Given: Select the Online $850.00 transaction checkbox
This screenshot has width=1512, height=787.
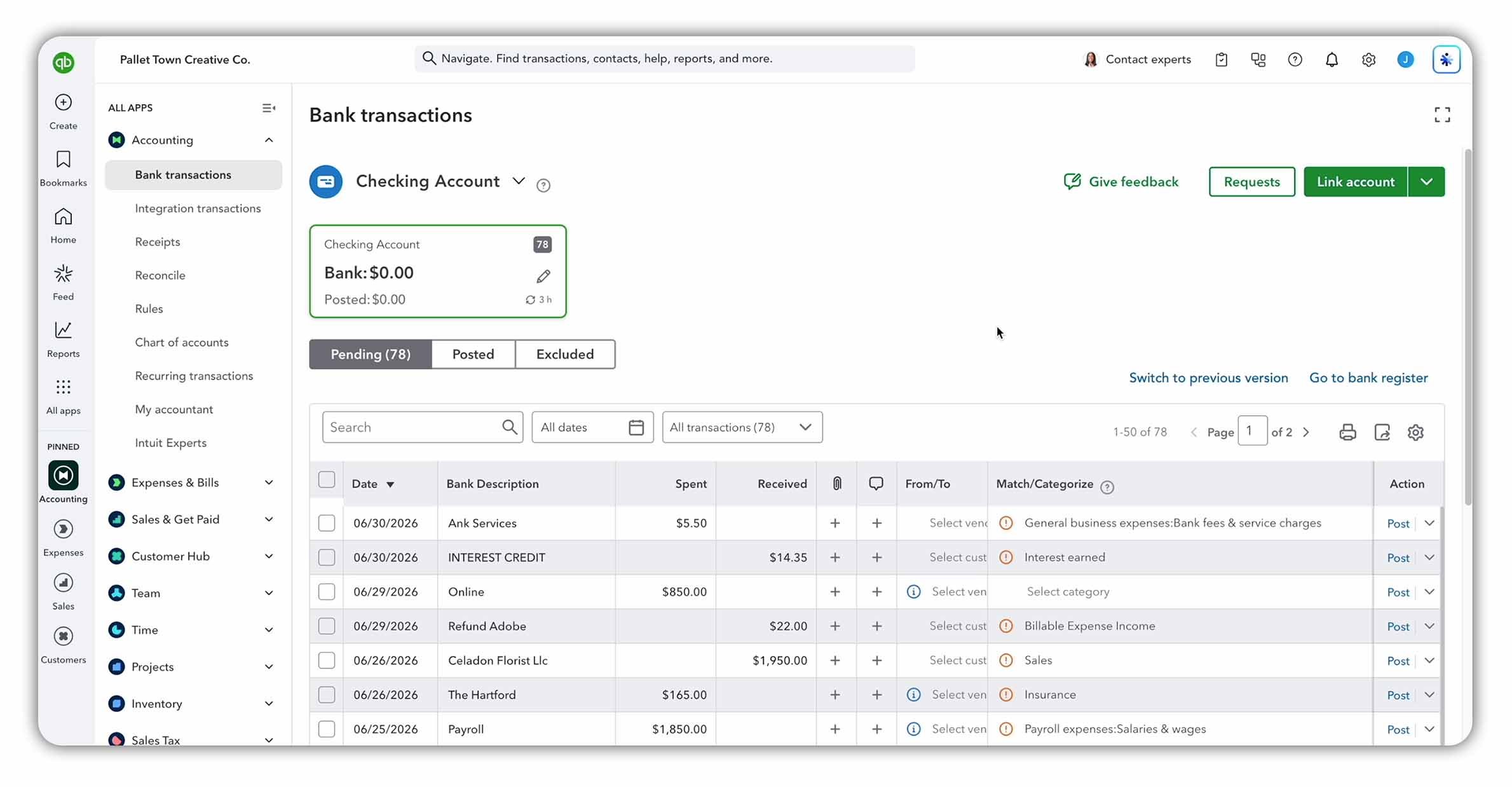Looking at the screenshot, I should pos(327,592).
